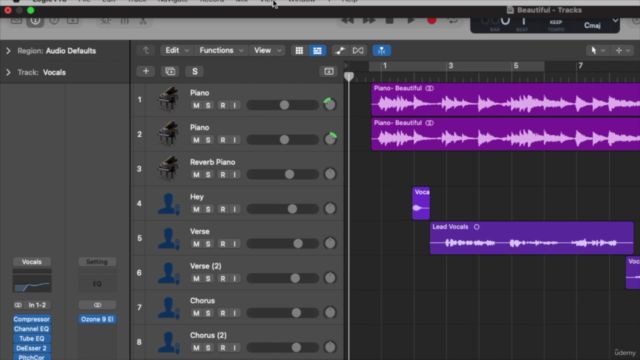Open the Editors scissors icon
The width and height of the screenshot is (640, 360).
pos(143,21)
